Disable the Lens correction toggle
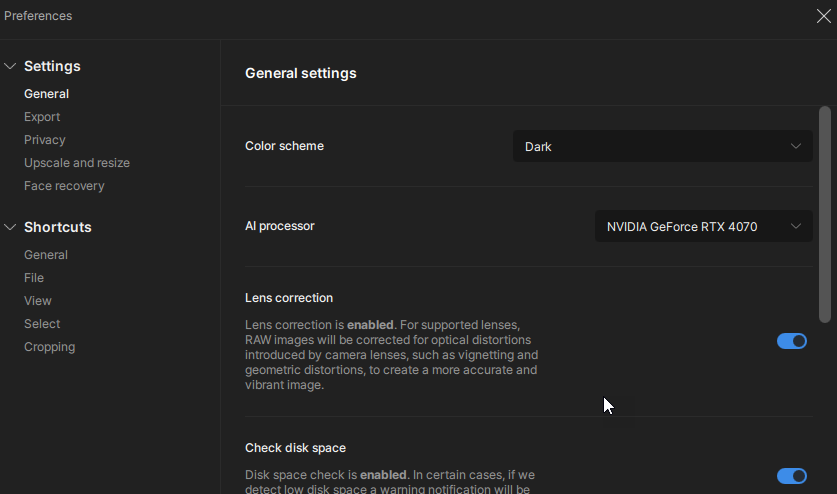Screen dimensions: 837x494 point(792,341)
